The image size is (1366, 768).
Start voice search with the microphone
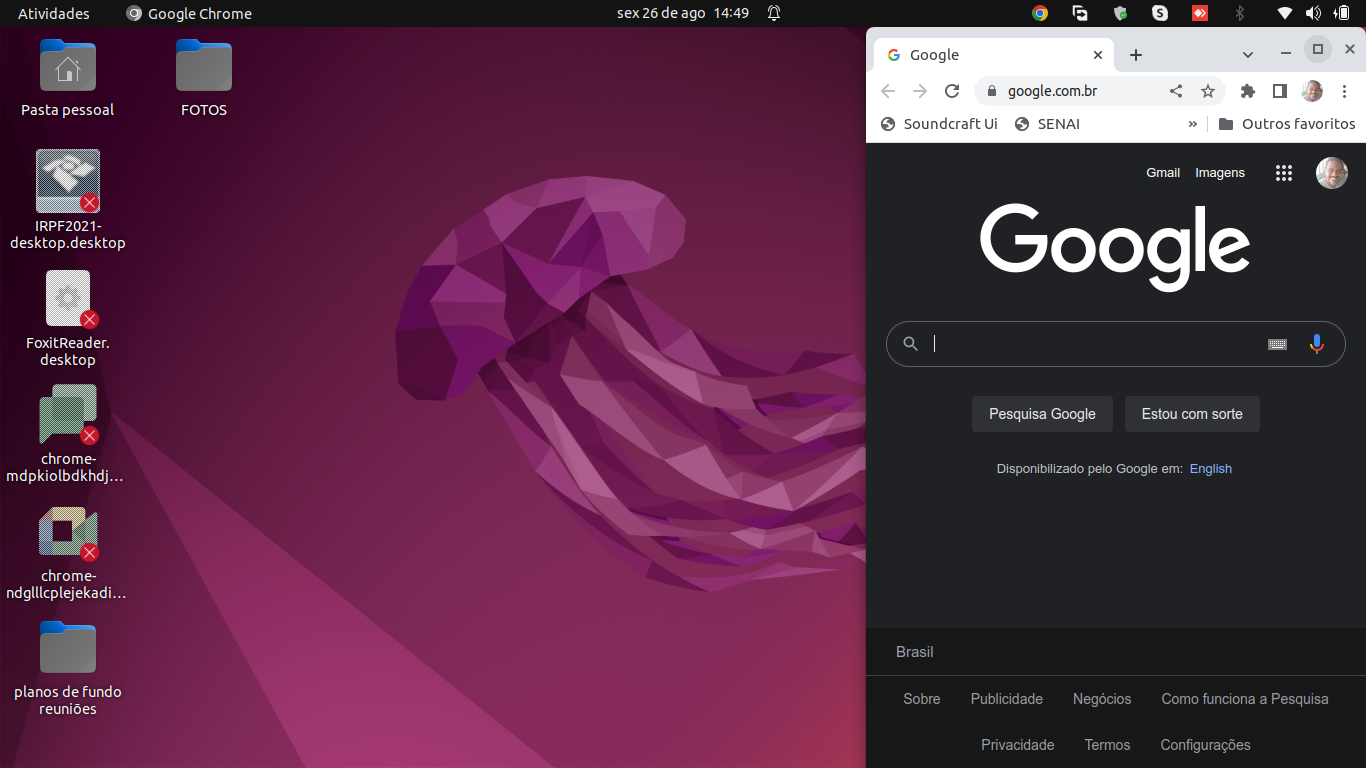[1316, 344]
